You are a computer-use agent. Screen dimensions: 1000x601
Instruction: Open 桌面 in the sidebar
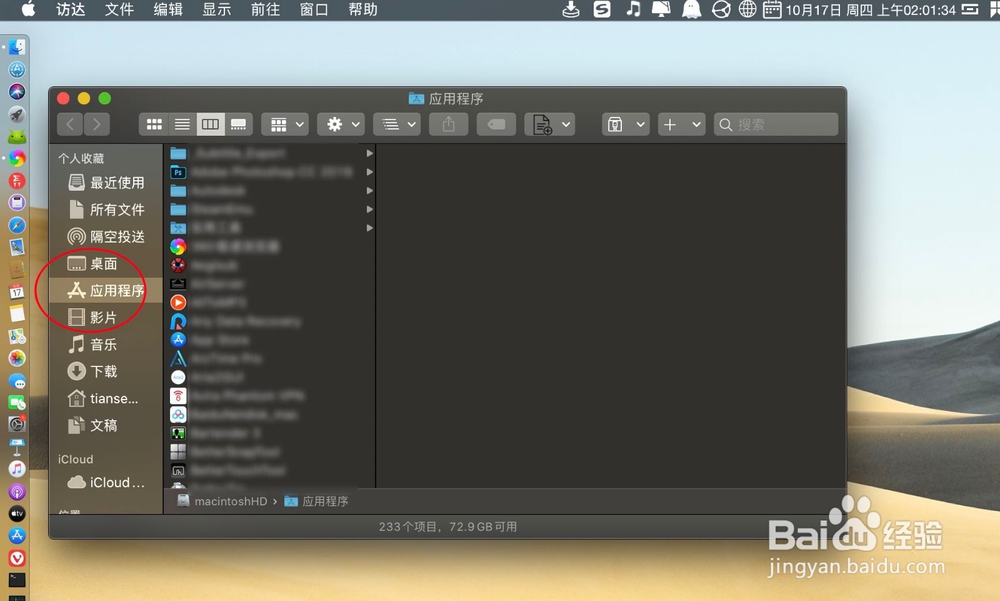pyautogui.click(x=92, y=263)
